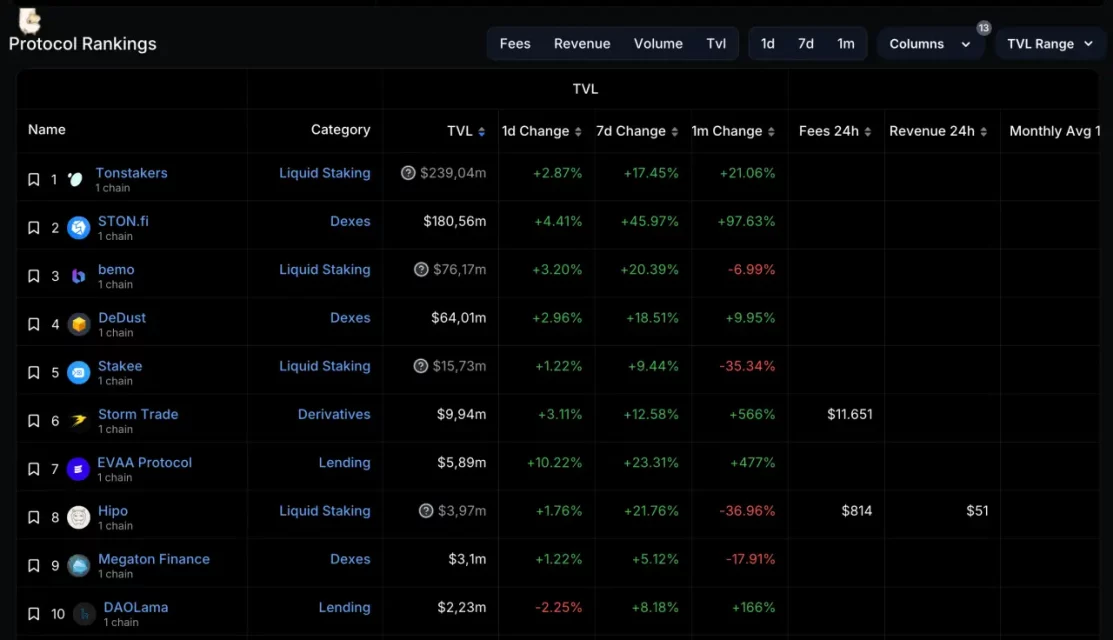Click the Category column header

[x=340, y=130]
